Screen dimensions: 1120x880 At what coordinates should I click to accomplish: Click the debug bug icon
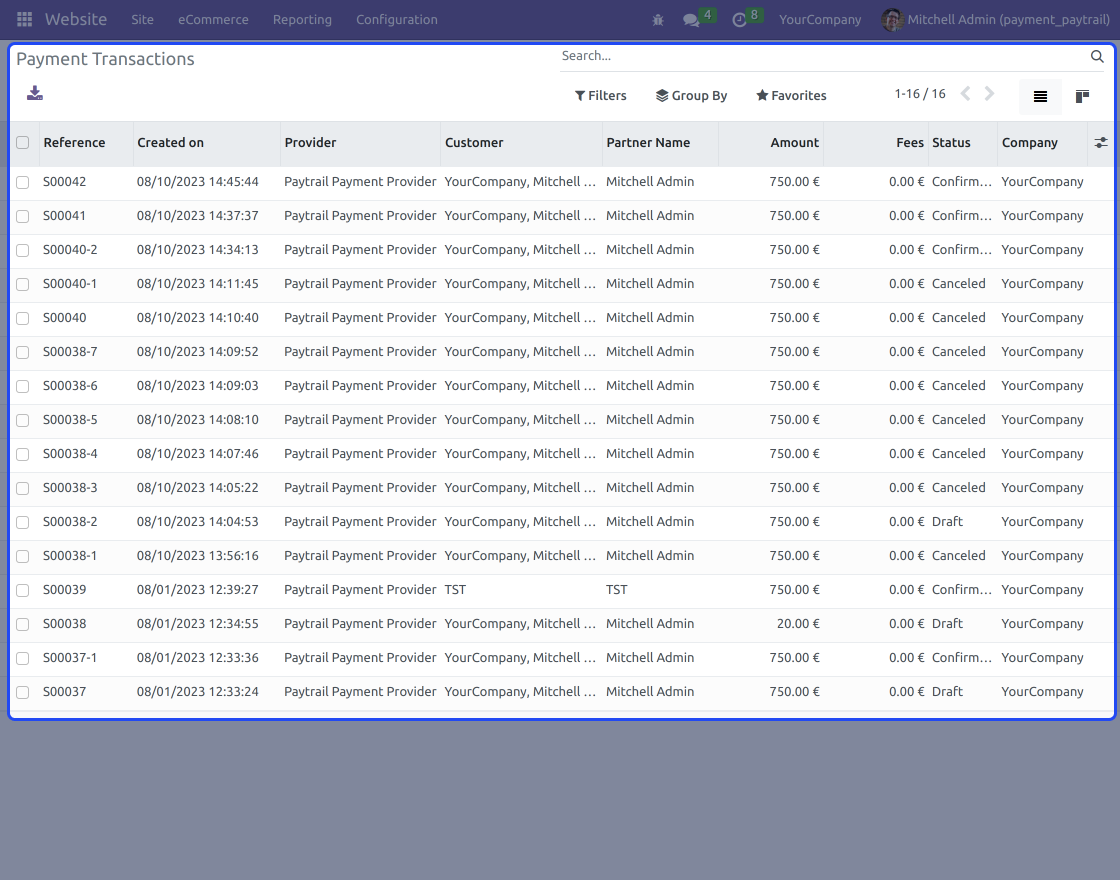tap(658, 20)
